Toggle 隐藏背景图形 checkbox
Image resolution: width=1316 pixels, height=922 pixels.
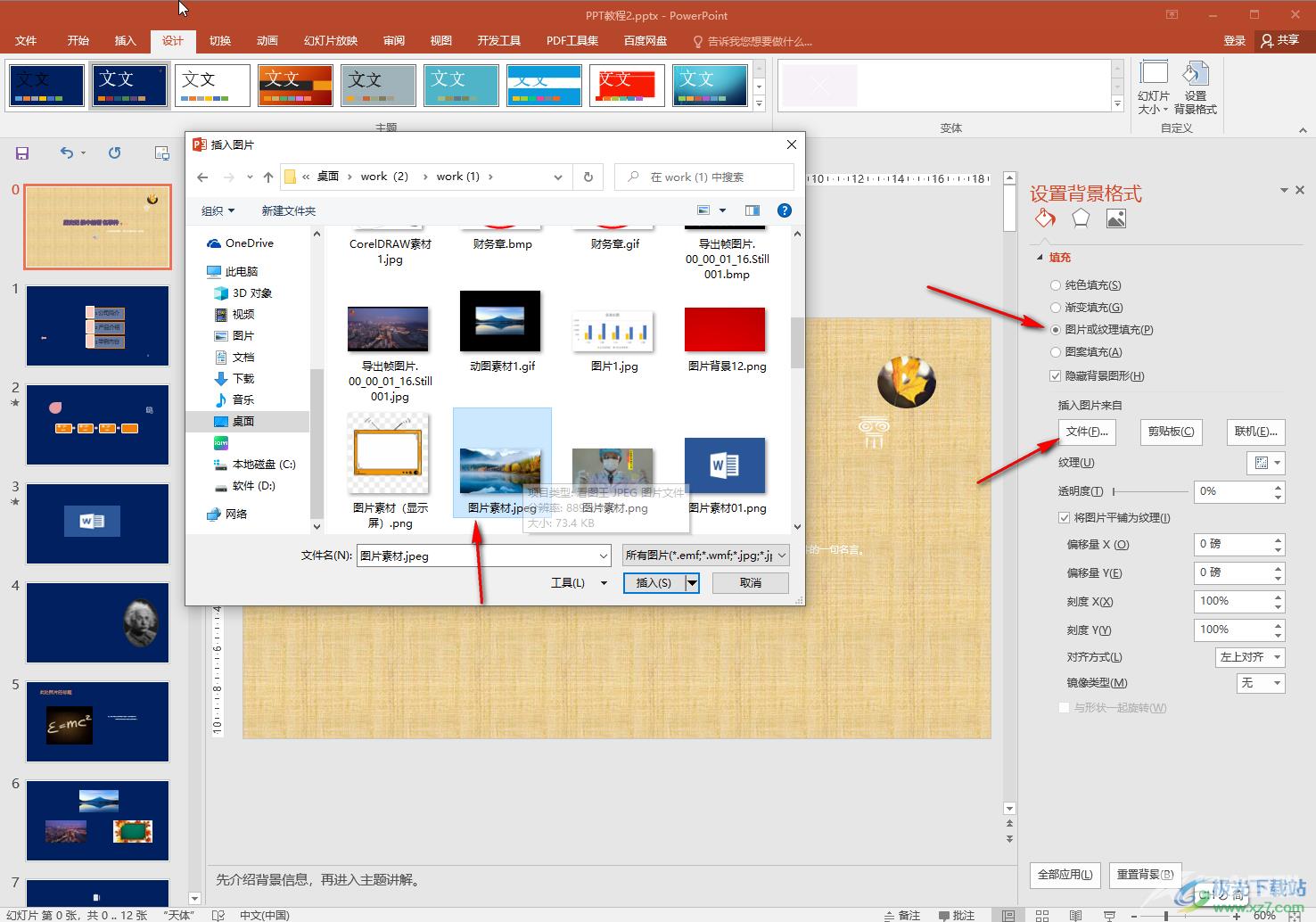pos(1056,376)
